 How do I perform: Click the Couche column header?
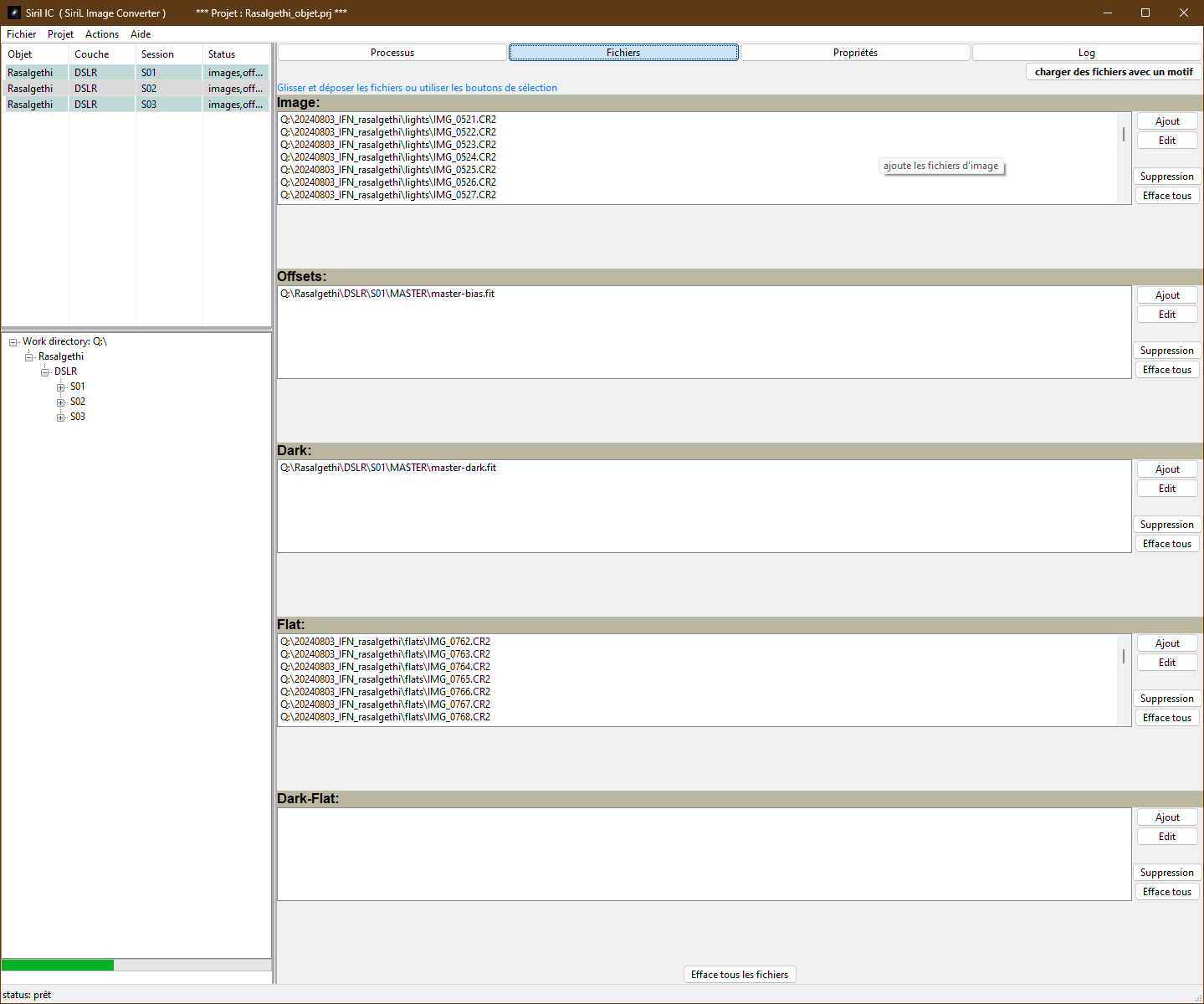click(x=102, y=54)
